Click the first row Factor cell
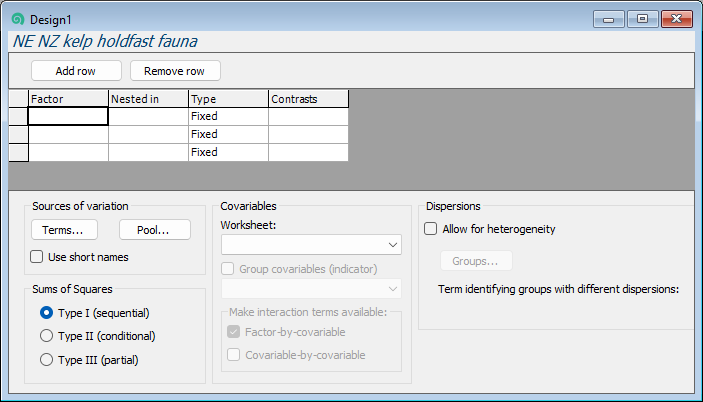The height and width of the screenshot is (402, 703). [68, 116]
